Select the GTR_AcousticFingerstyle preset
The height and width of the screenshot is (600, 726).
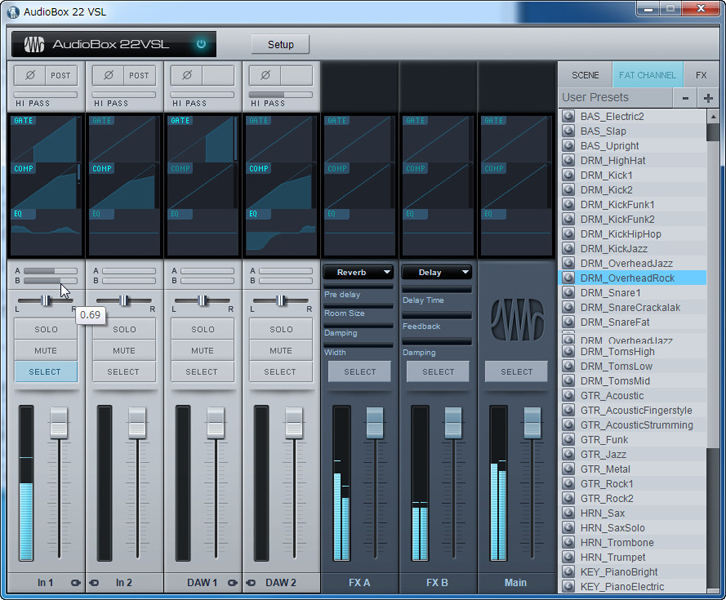(x=633, y=410)
